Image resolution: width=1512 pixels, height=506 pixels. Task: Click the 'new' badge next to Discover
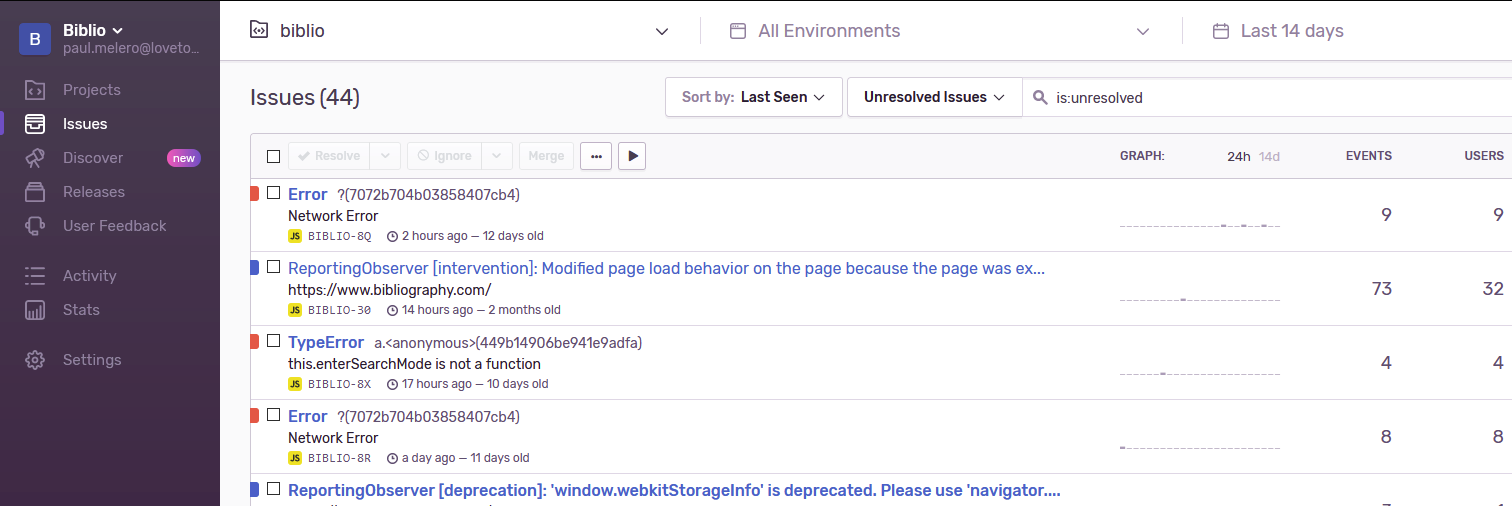(x=183, y=158)
